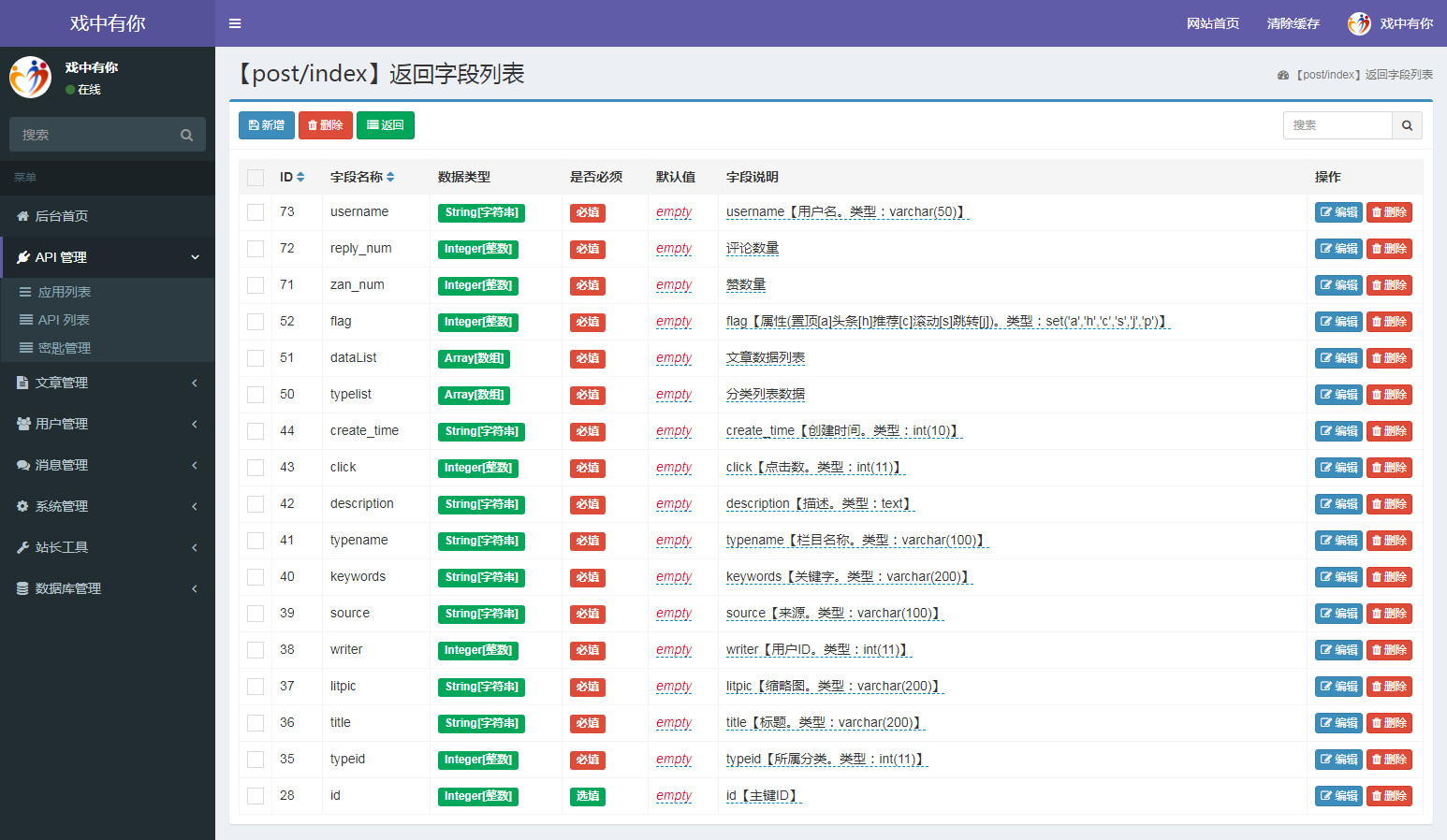Image resolution: width=1447 pixels, height=840 pixels.
Task: Check the box for row reply_num
Action: pos(256,249)
